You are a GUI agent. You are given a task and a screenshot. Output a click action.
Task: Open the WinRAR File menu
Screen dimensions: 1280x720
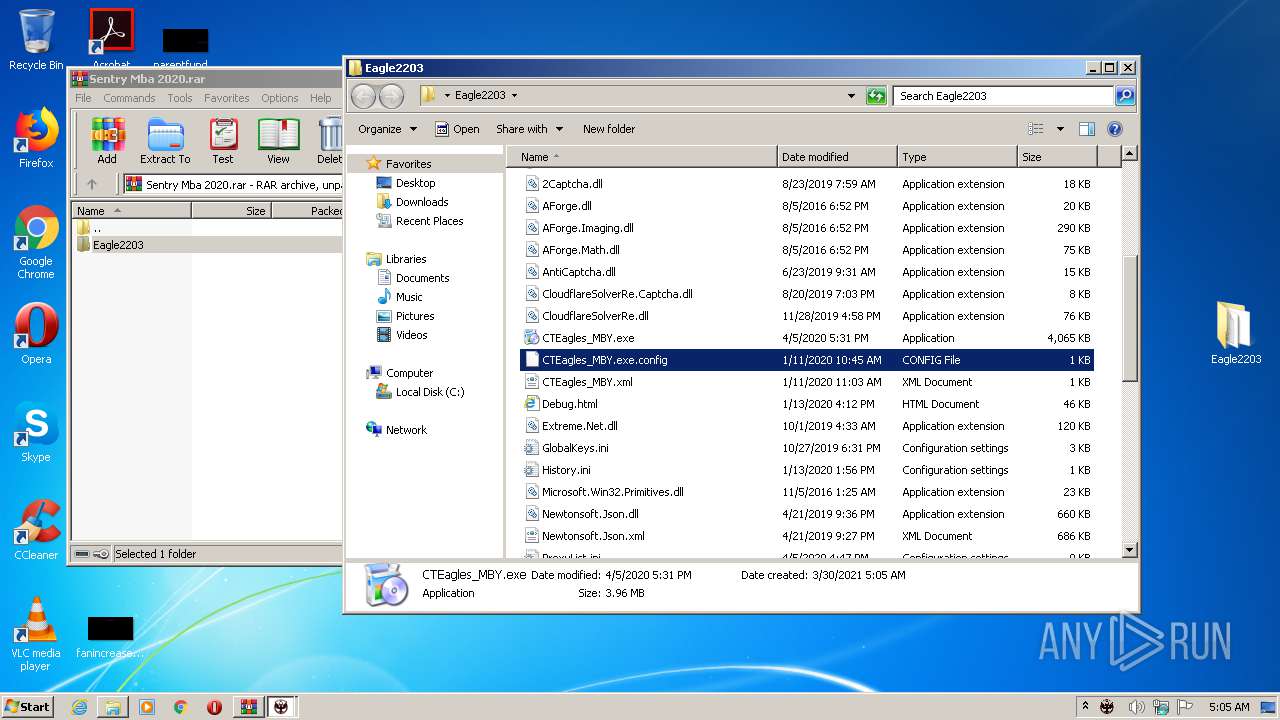(83, 98)
